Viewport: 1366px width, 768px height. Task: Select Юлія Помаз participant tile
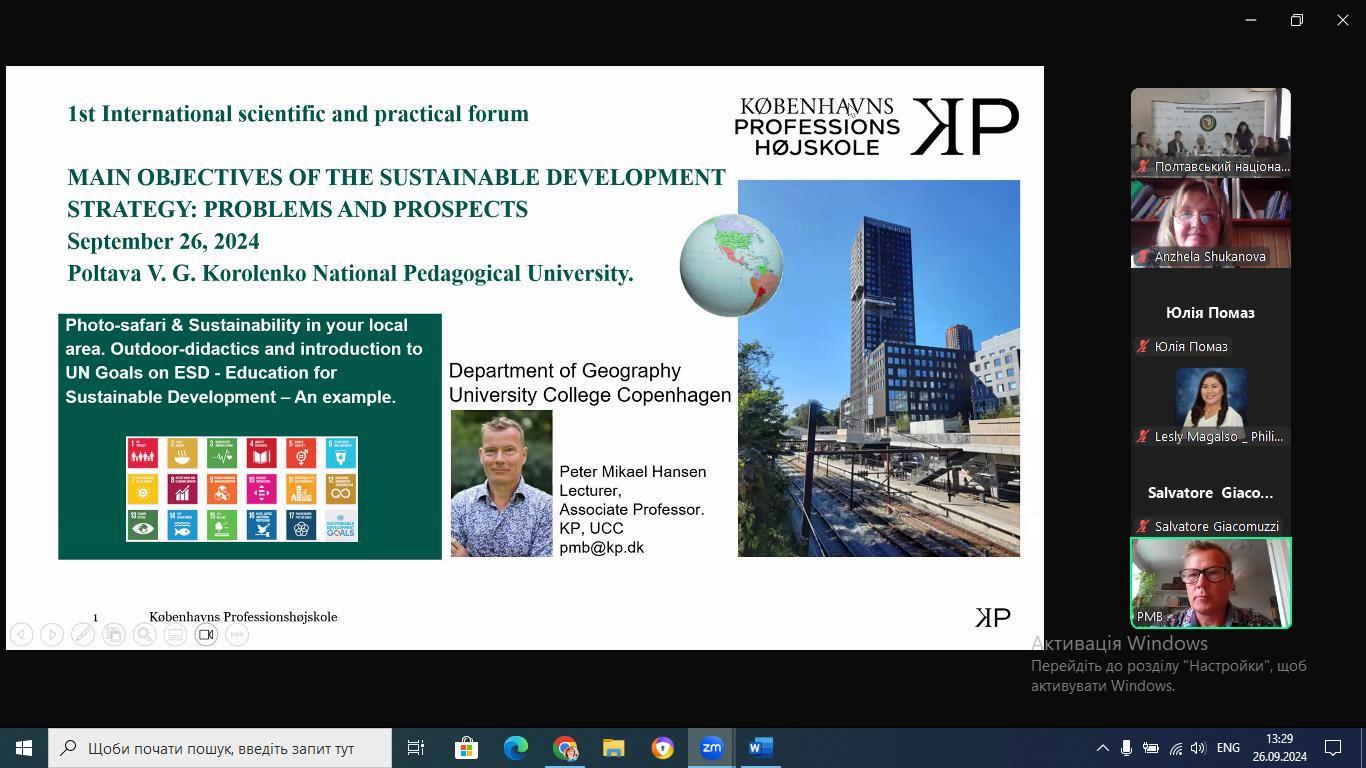(1211, 313)
